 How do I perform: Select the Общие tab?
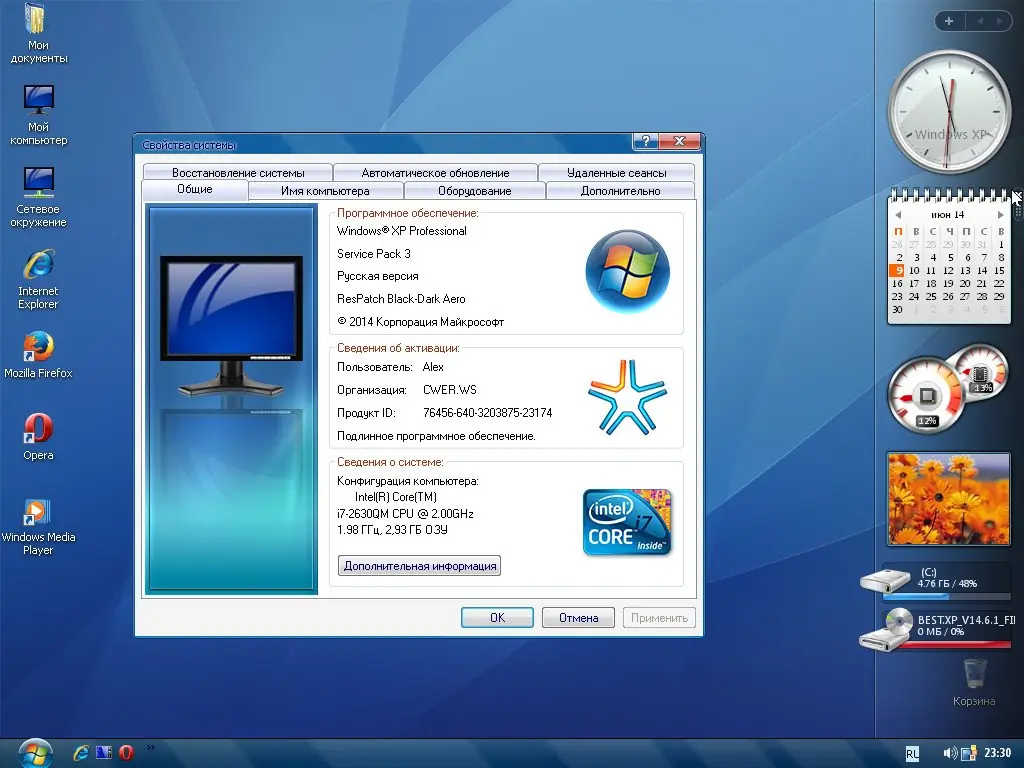coord(195,189)
